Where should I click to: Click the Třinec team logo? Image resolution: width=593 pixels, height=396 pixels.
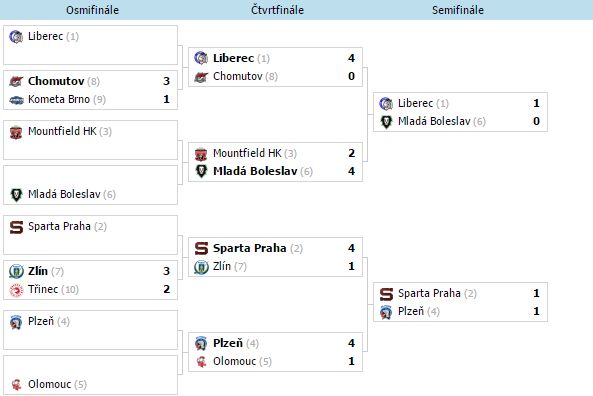[x=16, y=290]
